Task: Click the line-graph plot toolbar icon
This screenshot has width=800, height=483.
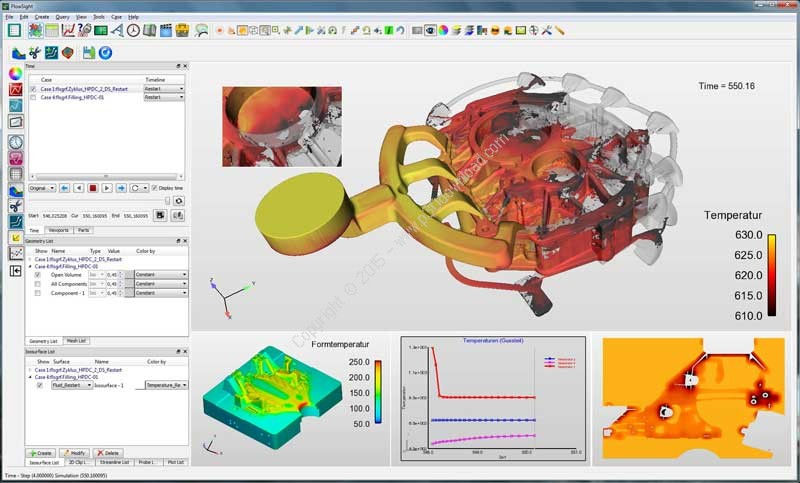Action: [68, 31]
